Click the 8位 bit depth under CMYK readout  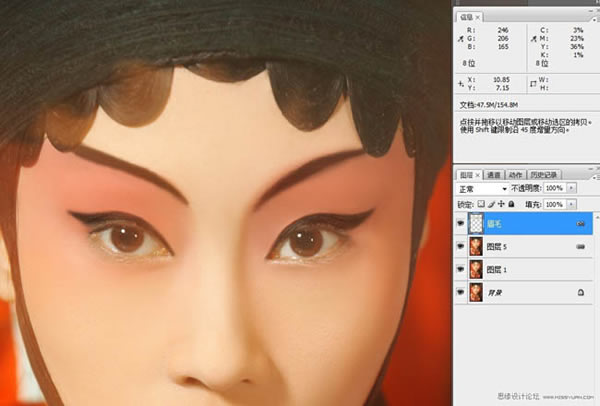point(542,64)
